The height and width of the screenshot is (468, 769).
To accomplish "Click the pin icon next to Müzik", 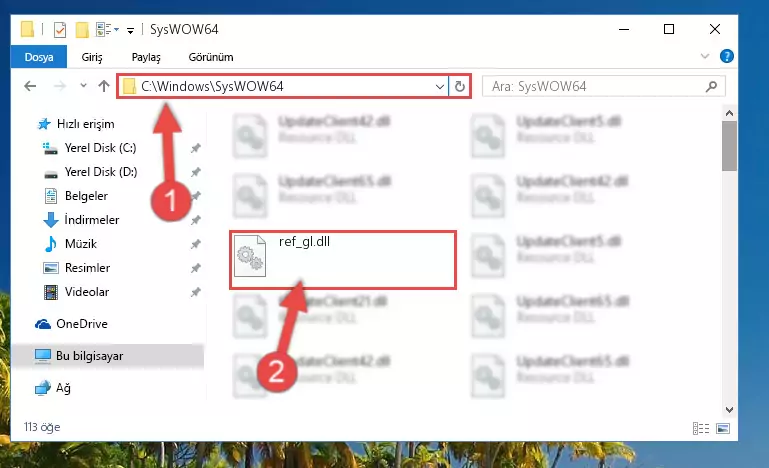I will (196, 244).
